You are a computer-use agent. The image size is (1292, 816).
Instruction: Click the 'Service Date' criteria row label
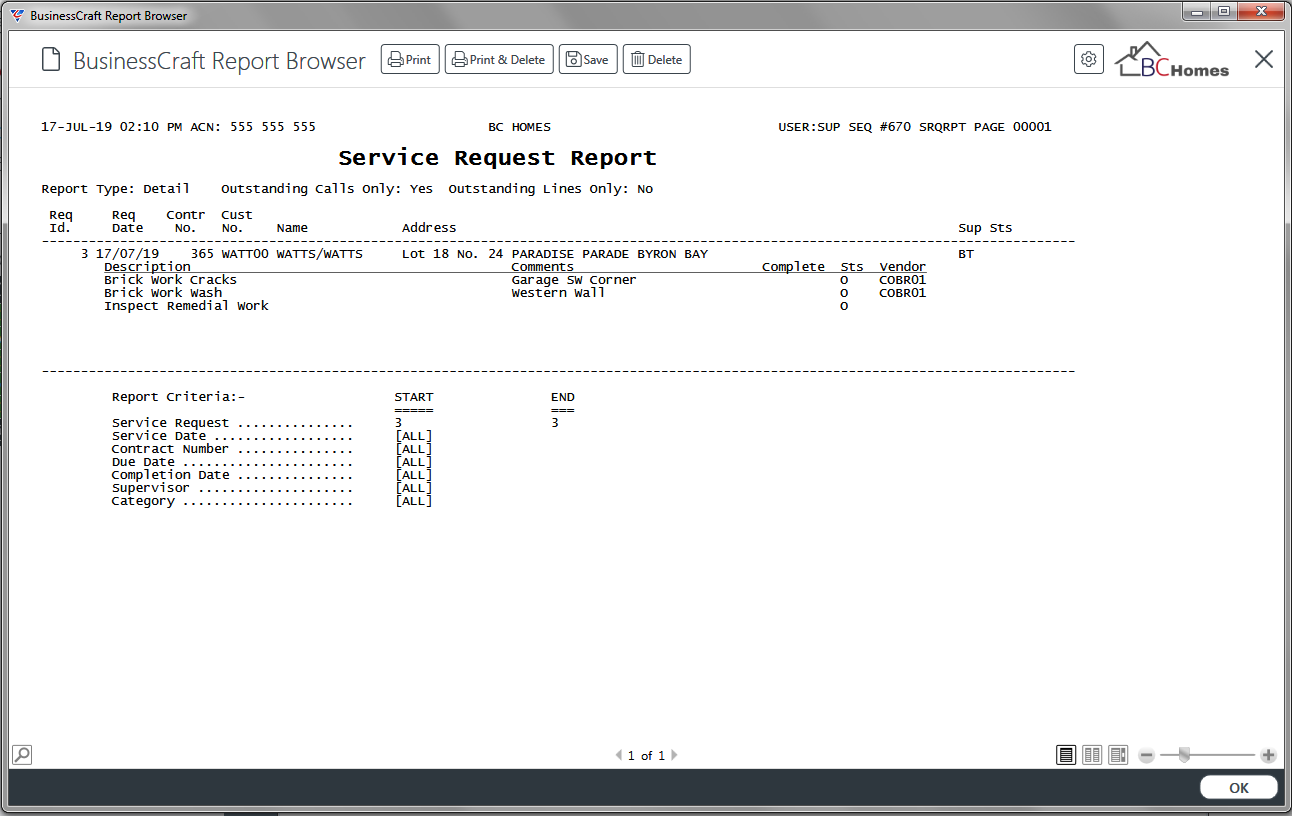pyautogui.click(x=159, y=436)
